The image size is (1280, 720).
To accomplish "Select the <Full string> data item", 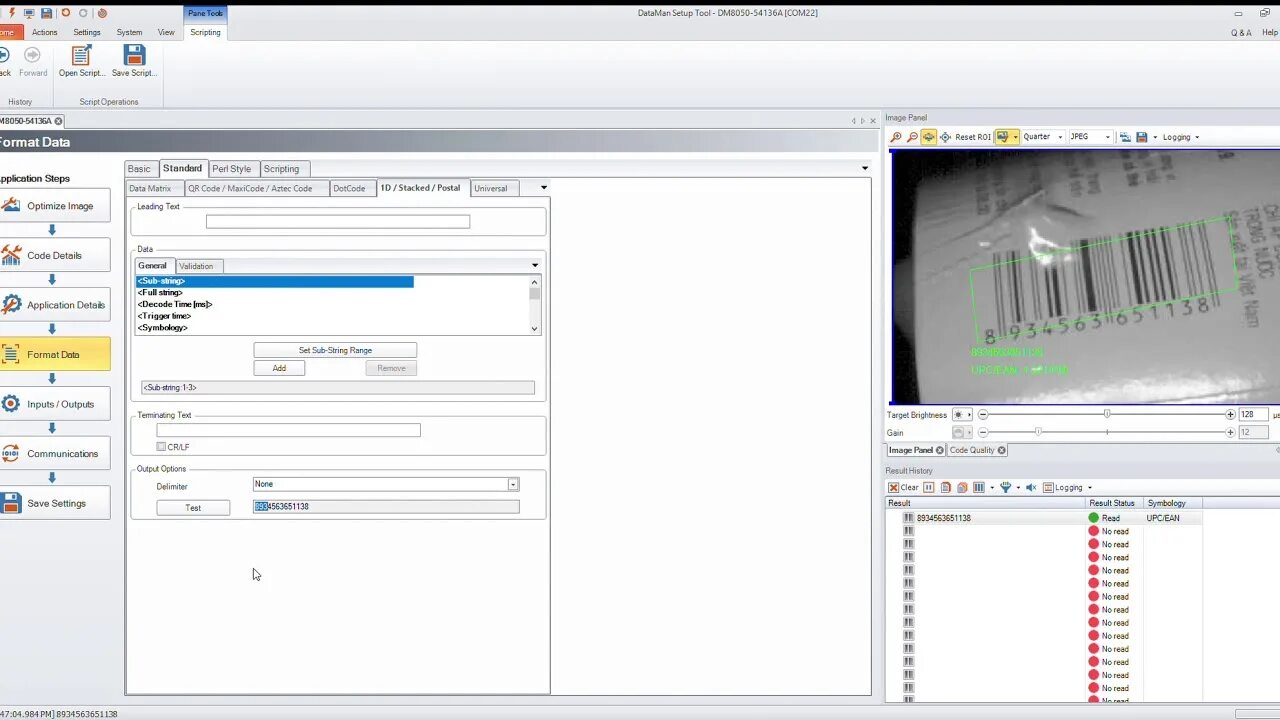I will point(160,293).
